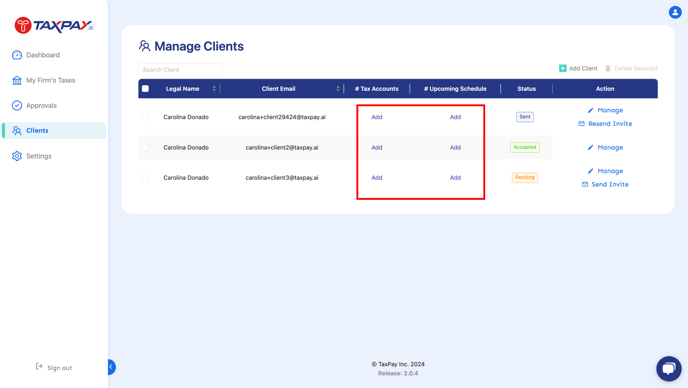Add upcoming schedule for client29424

coord(455,117)
